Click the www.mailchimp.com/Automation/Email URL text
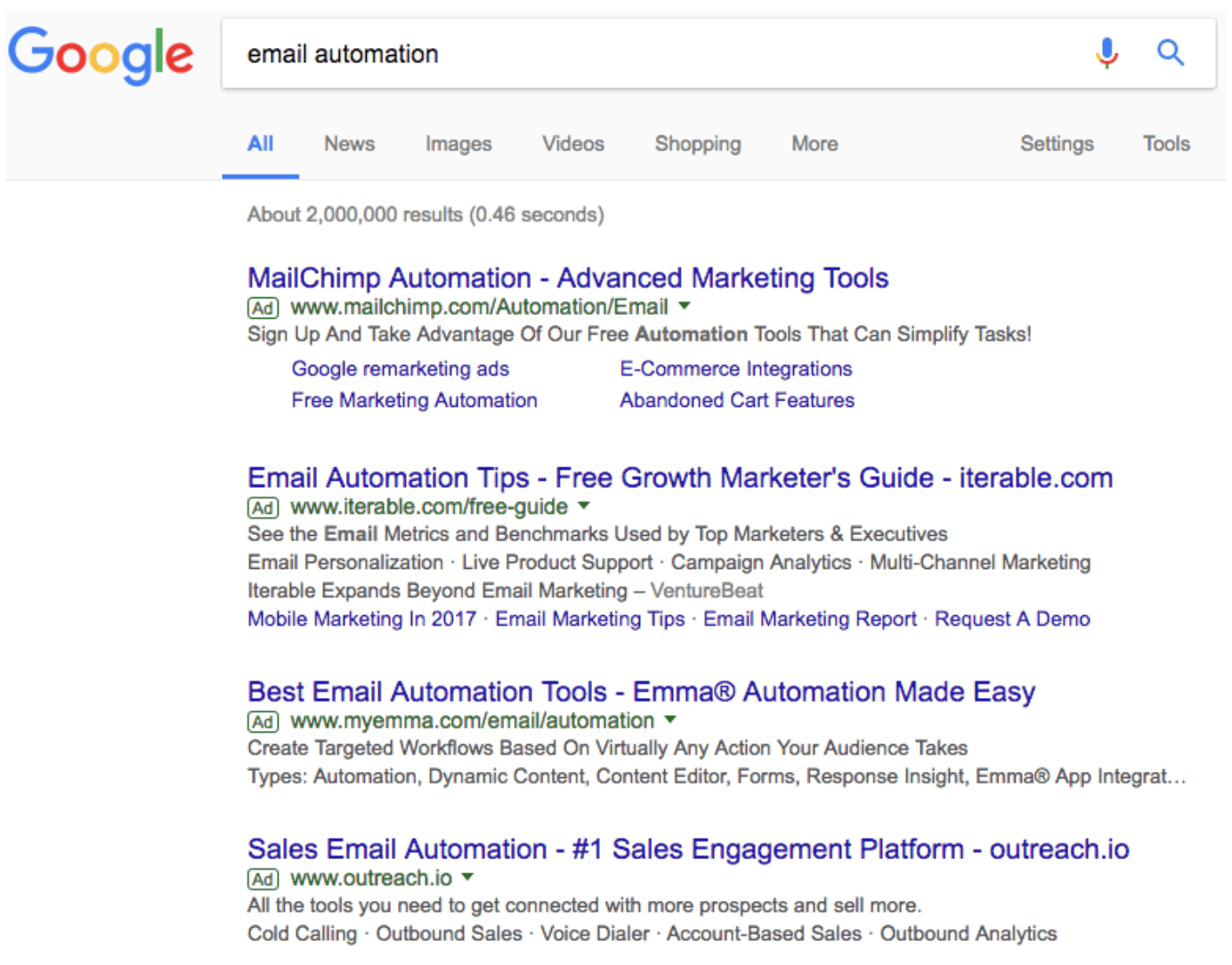The height and width of the screenshot is (965, 1232). coord(479,308)
